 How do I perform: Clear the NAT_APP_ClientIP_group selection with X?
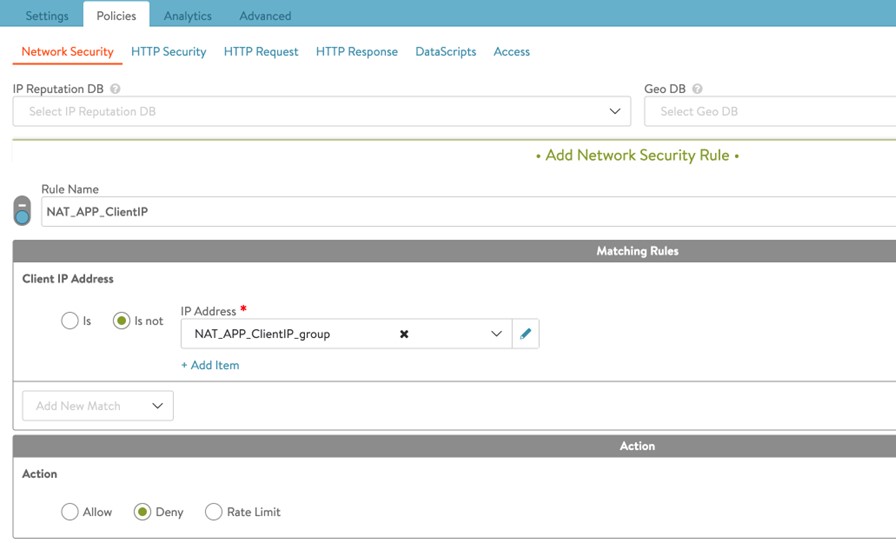pos(404,334)
